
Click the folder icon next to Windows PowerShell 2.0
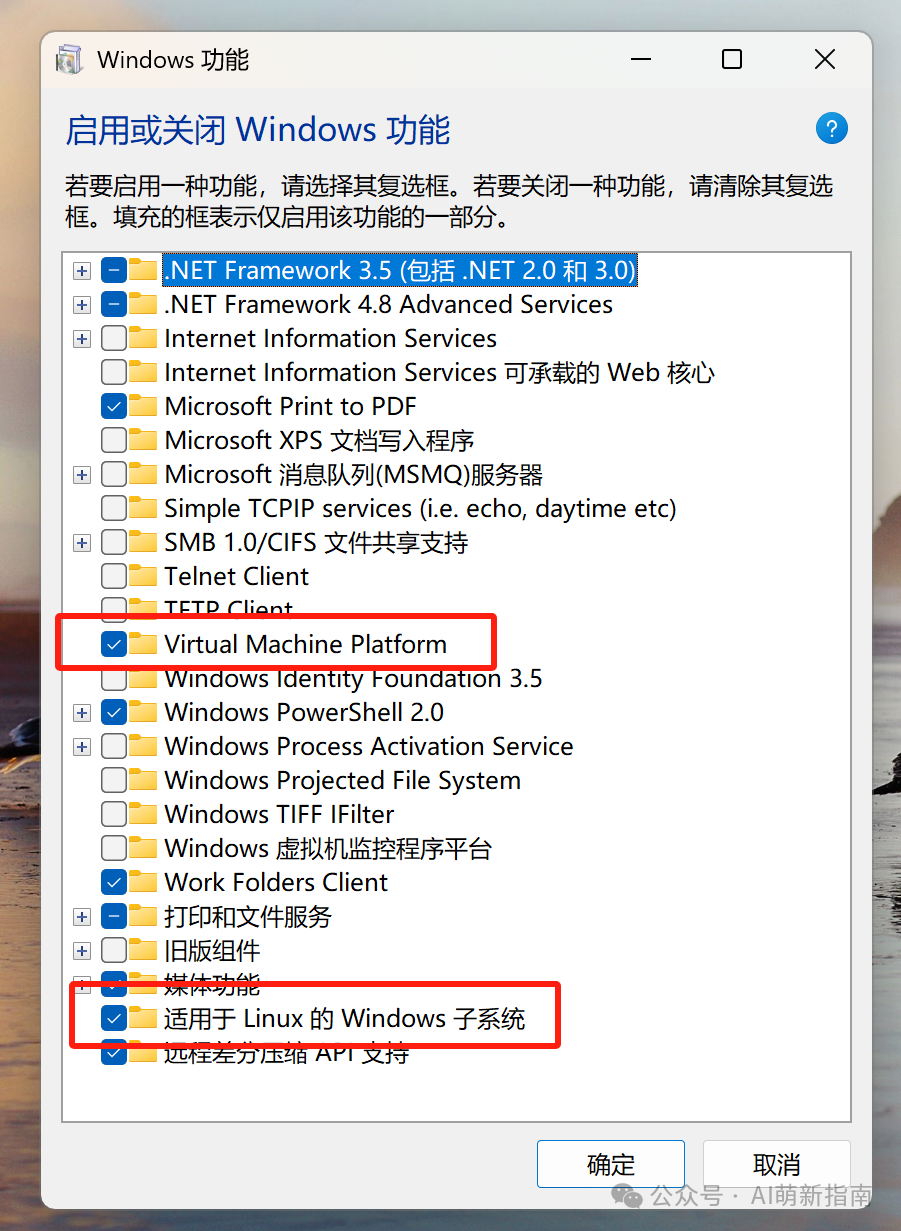coord(144,712)
